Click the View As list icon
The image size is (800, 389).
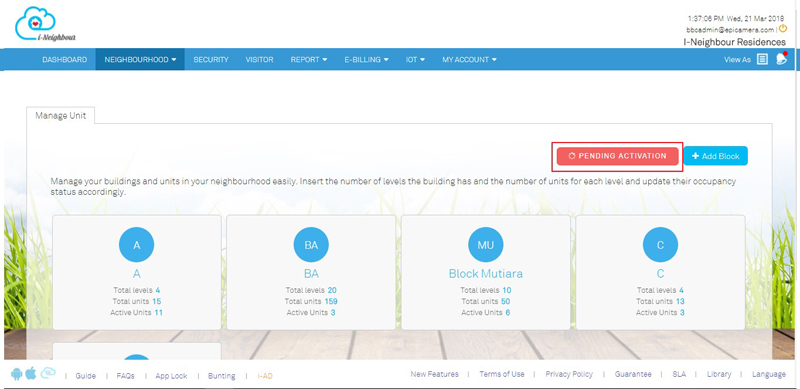click(x=762, y=60)
